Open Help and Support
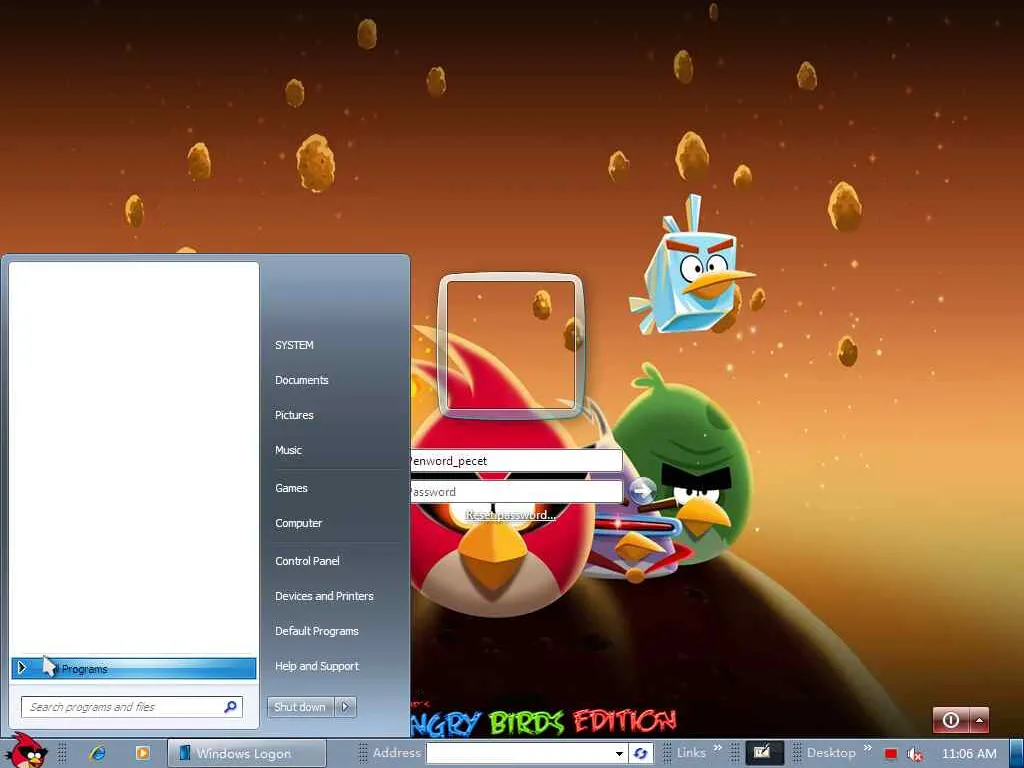Screen dimensions: 1024x768 click(x=317, y=666)
